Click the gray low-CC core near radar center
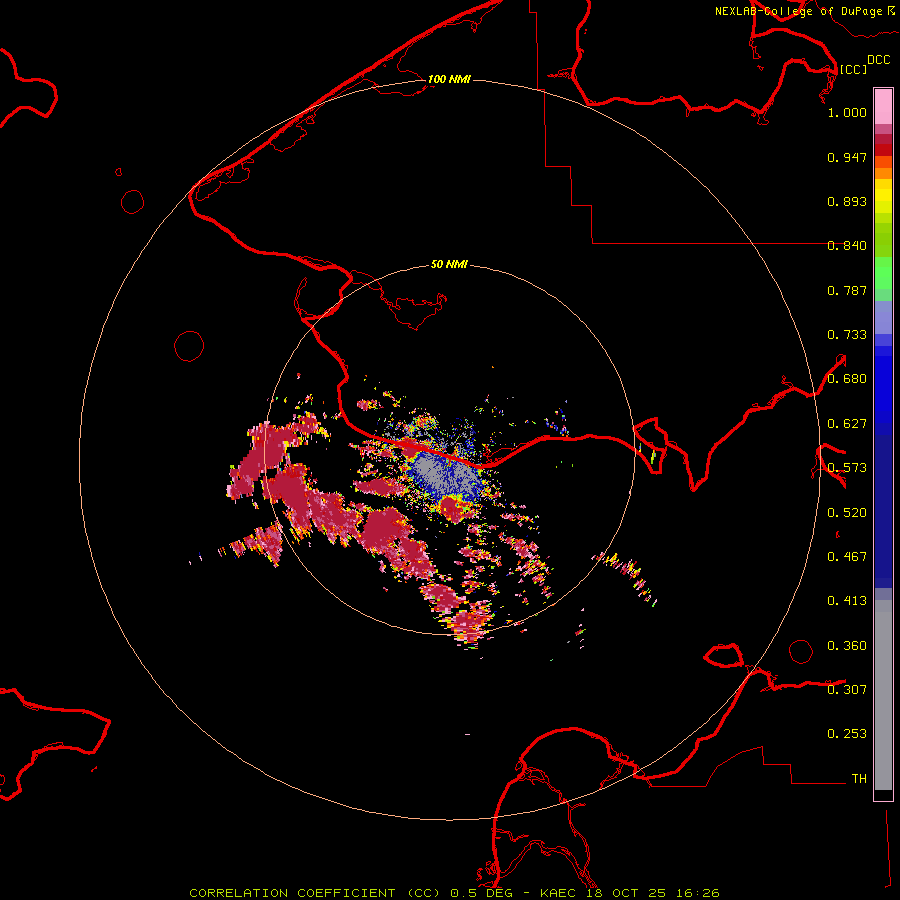 tap(443, 474)
